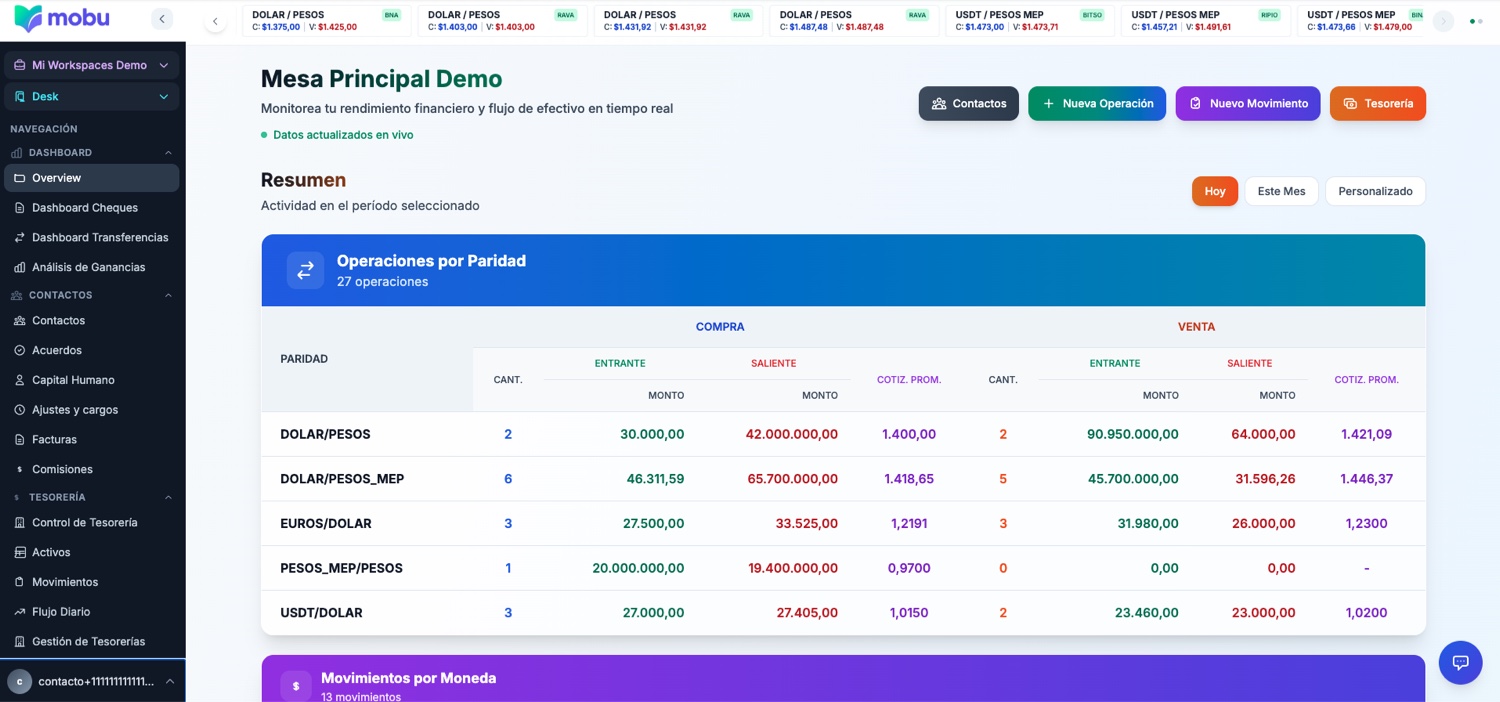The width and height of the screenshot is (1500, 702).
Task: Choose the Personalizado period option
Action: 1375,191
